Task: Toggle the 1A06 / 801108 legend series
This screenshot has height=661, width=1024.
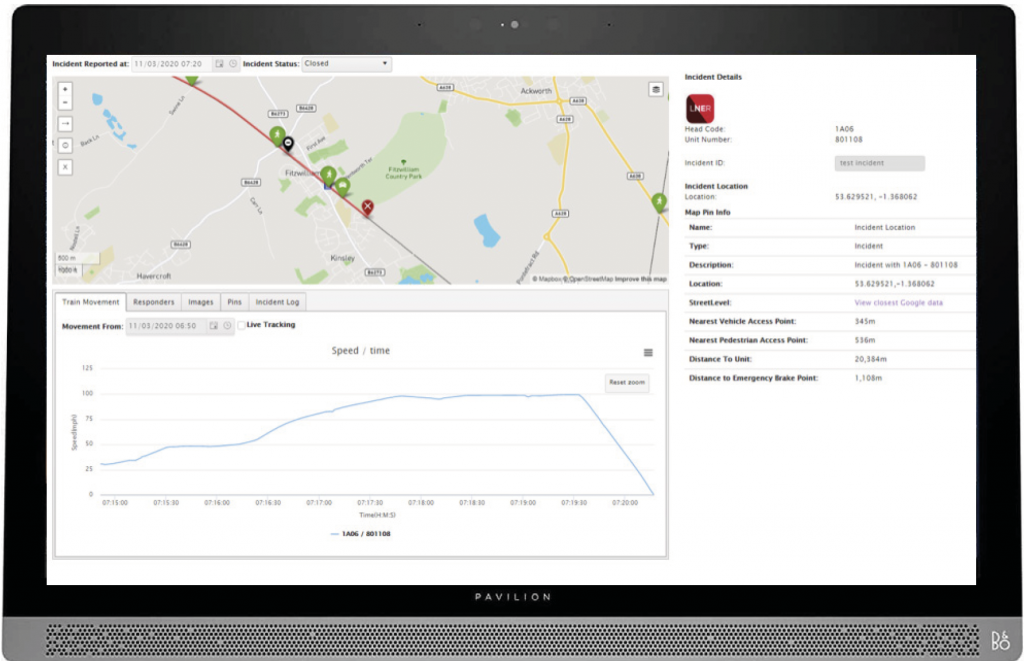Action: tap(360, 534)
